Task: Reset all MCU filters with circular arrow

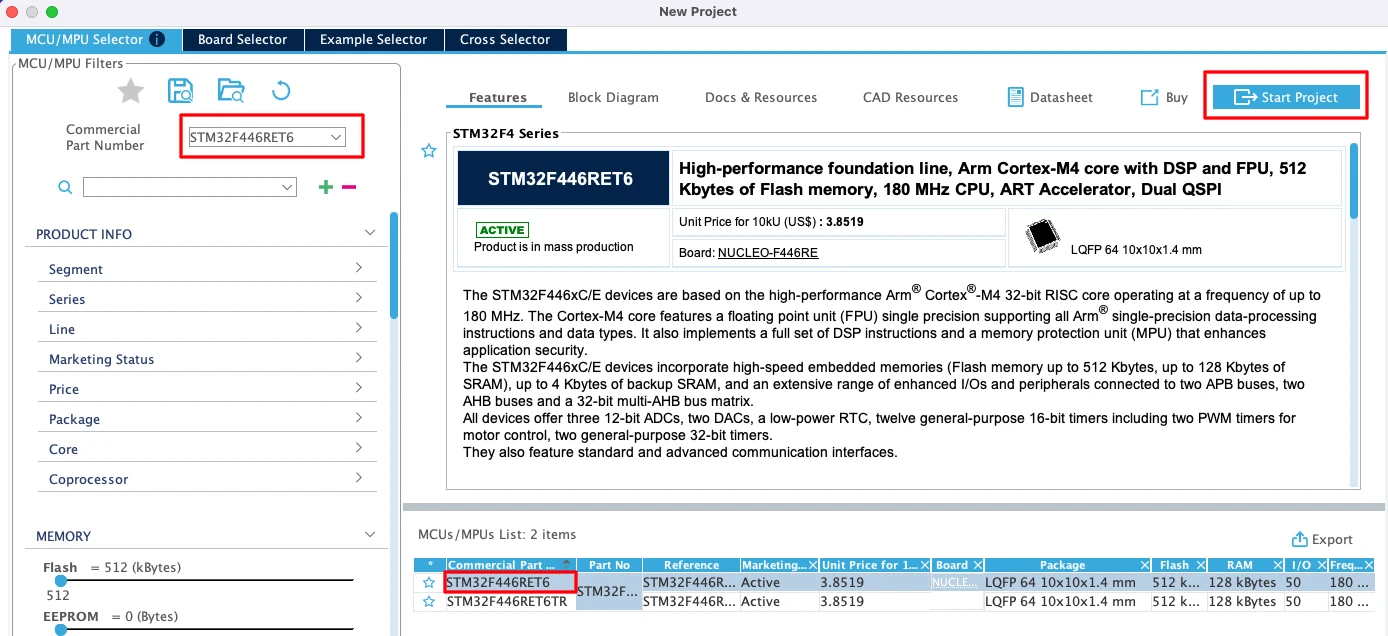Action: pos(281,91)
